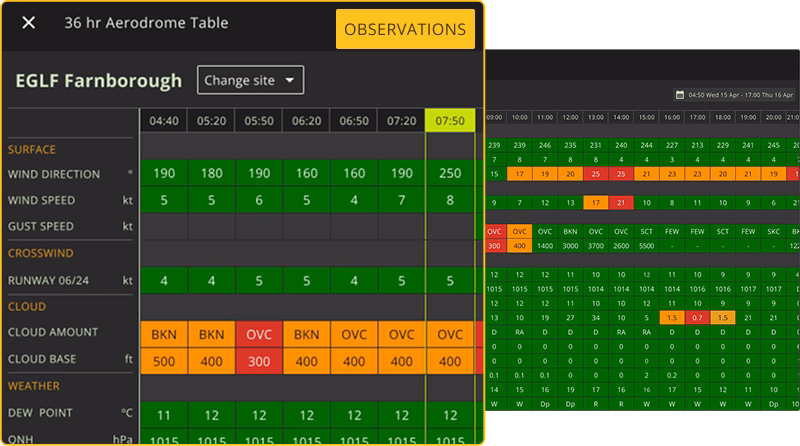Click the SURFACE section heading

tap(32, 150)
